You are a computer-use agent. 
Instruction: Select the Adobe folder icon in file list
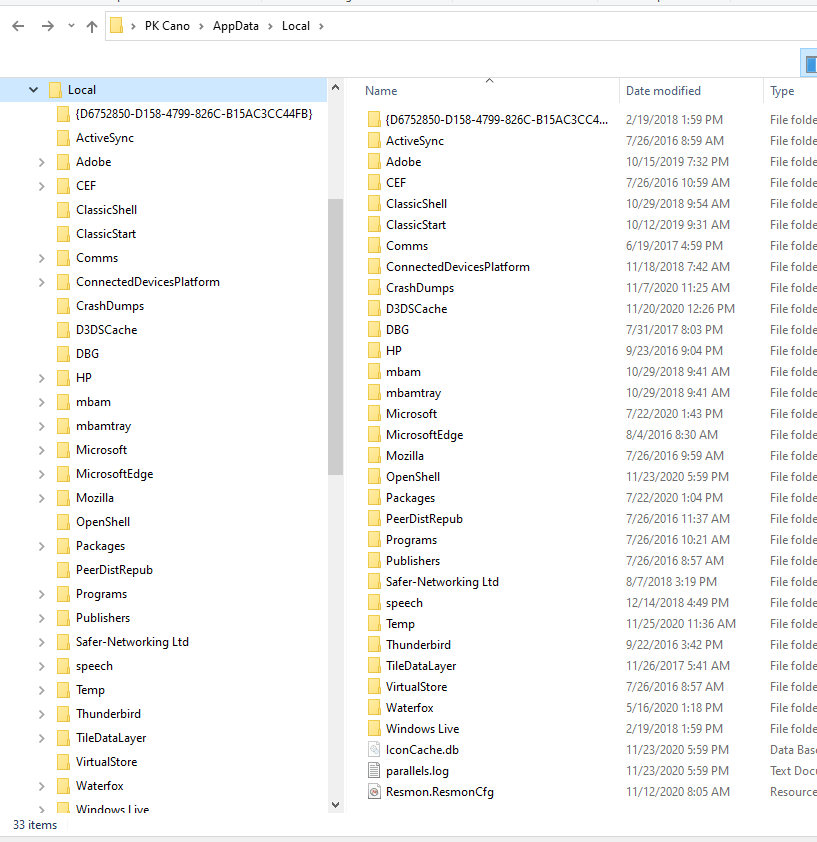pyautogui.click(x=374, y=162)
